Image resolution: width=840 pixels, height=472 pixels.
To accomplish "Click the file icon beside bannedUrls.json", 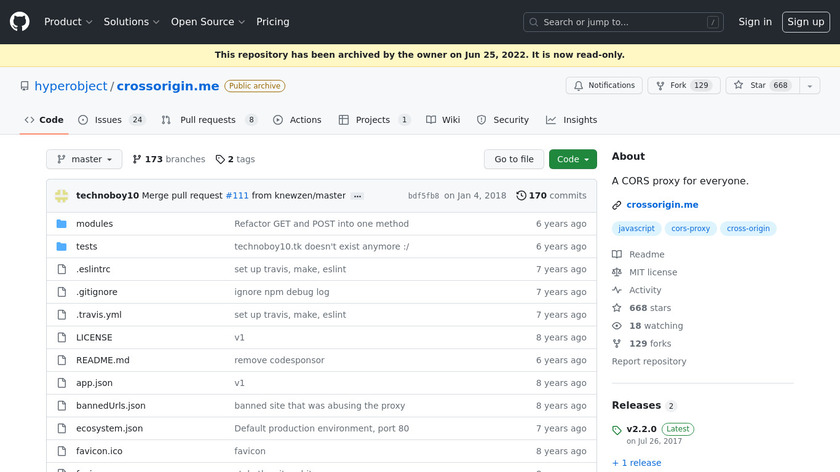I will coord(62,406).
